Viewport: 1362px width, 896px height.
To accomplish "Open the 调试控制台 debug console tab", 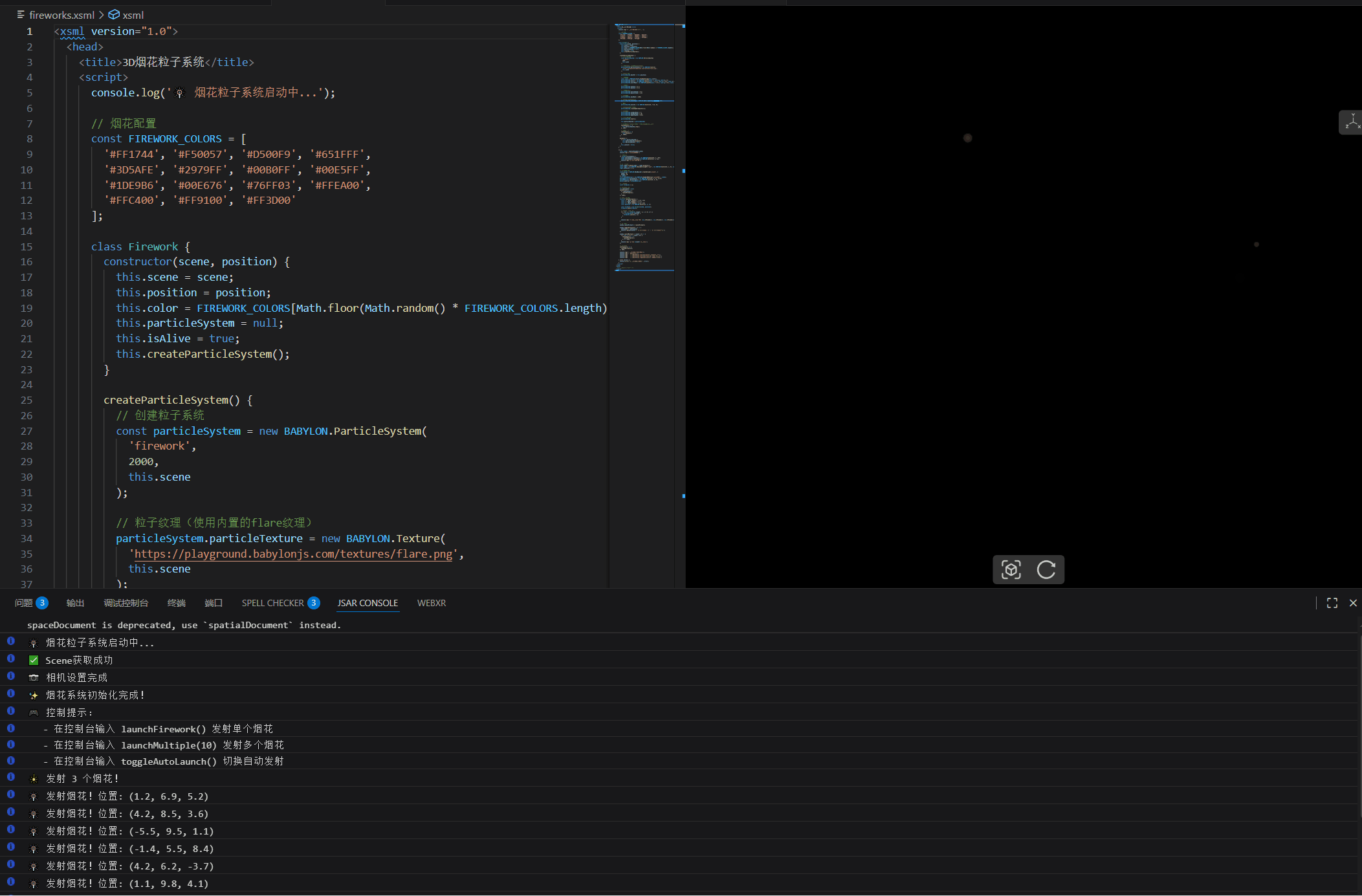I will (x=126, y=603).
